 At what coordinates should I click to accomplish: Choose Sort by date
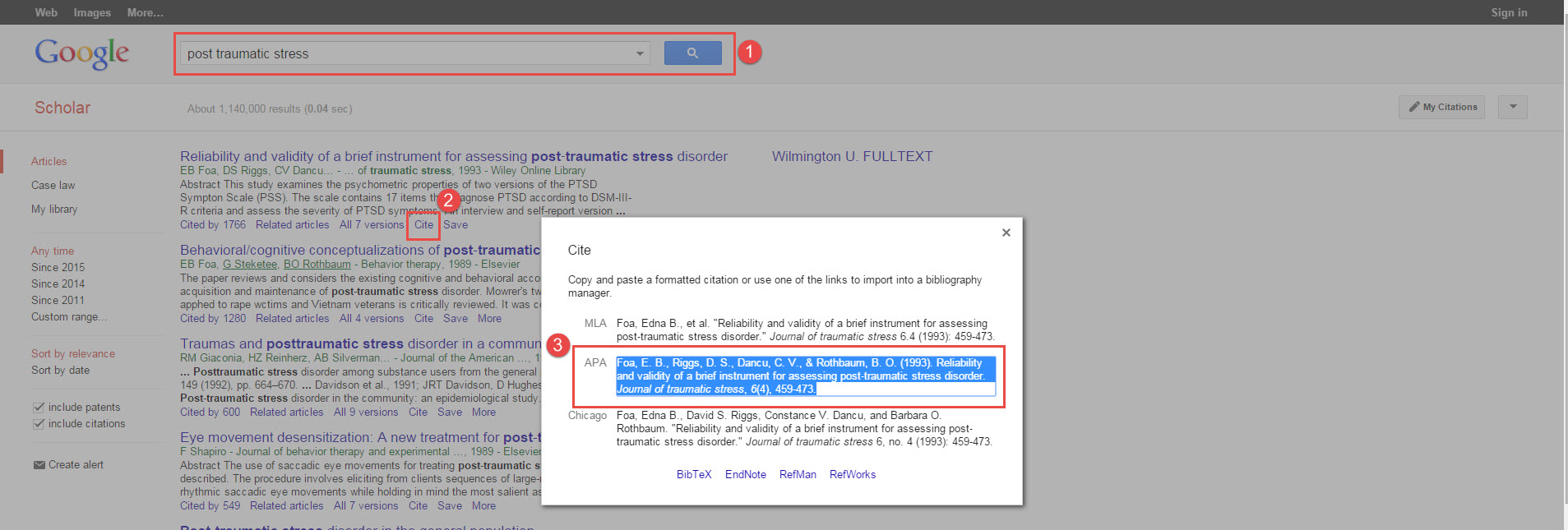(60, 370)
